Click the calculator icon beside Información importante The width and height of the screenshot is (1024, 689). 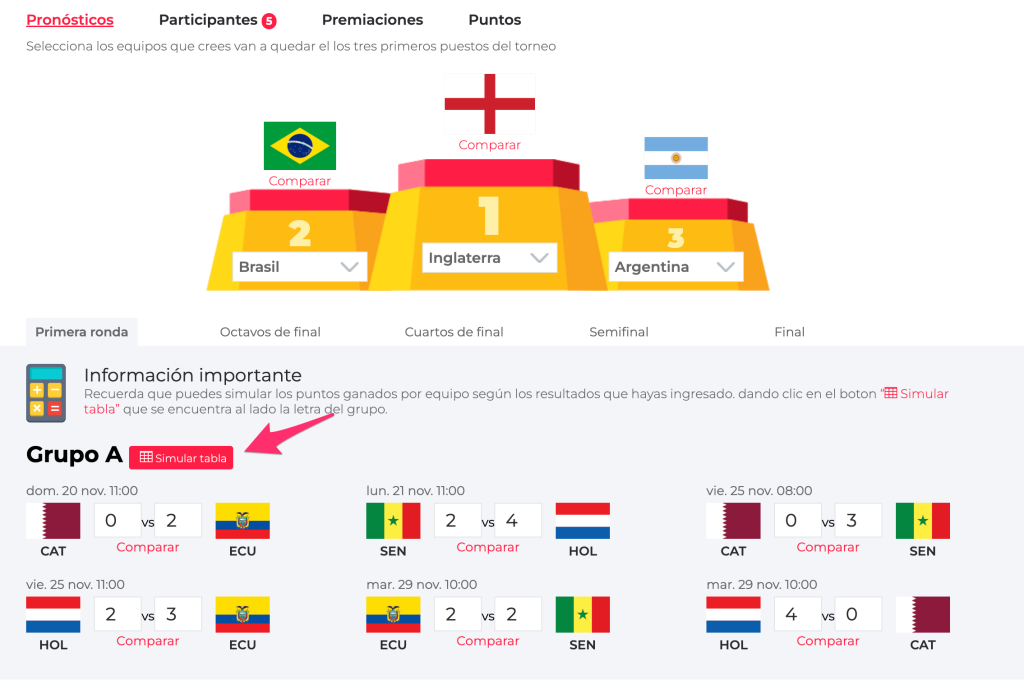46,393
